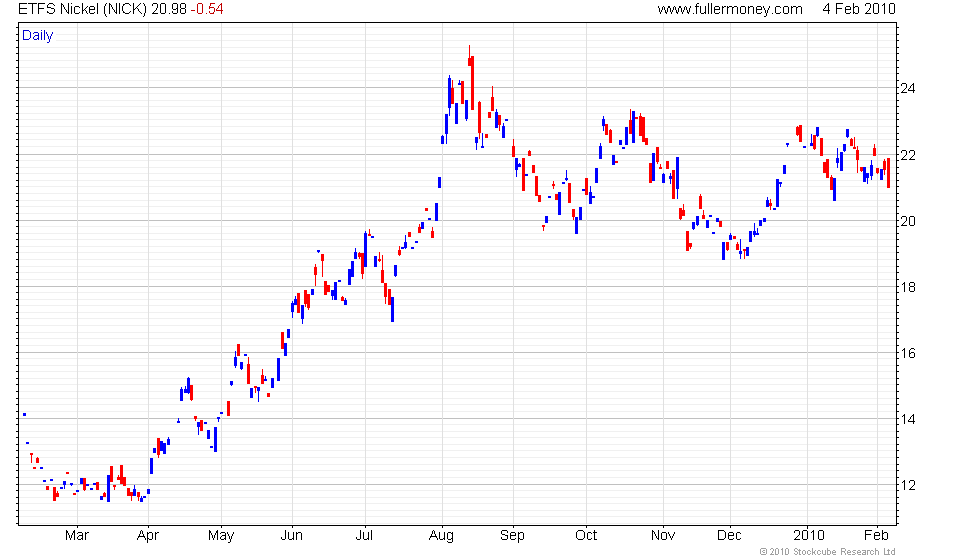The image size is (980, 560).
Task: Click the 'Jun' x-axis label
Action: click(x=292, y=536)
